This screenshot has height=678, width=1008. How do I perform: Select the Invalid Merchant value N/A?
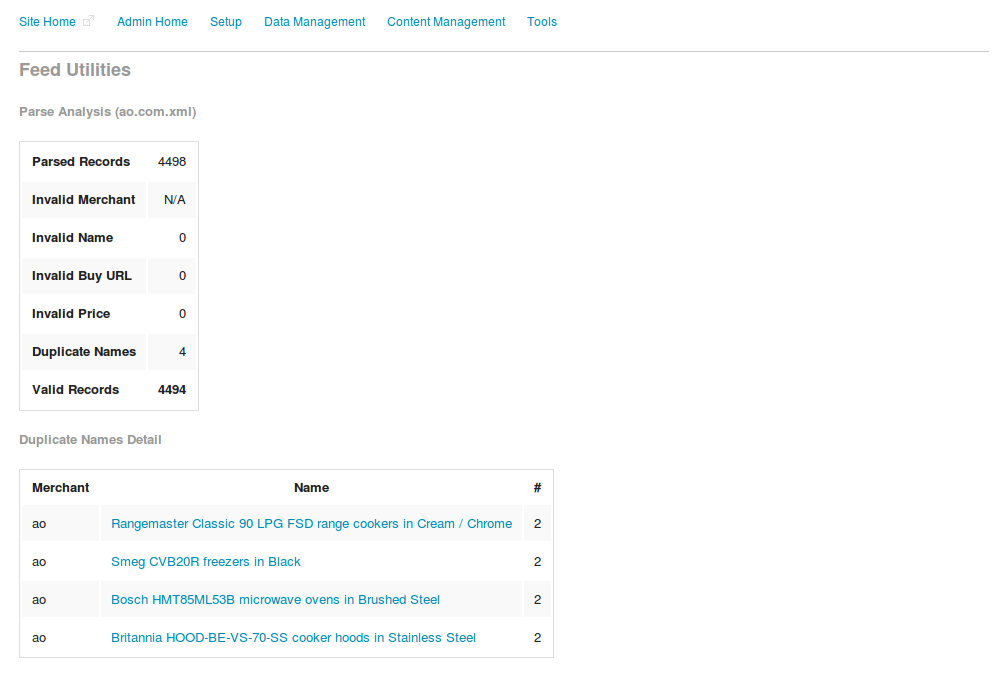pyautogui.click(x=174, y=200)
